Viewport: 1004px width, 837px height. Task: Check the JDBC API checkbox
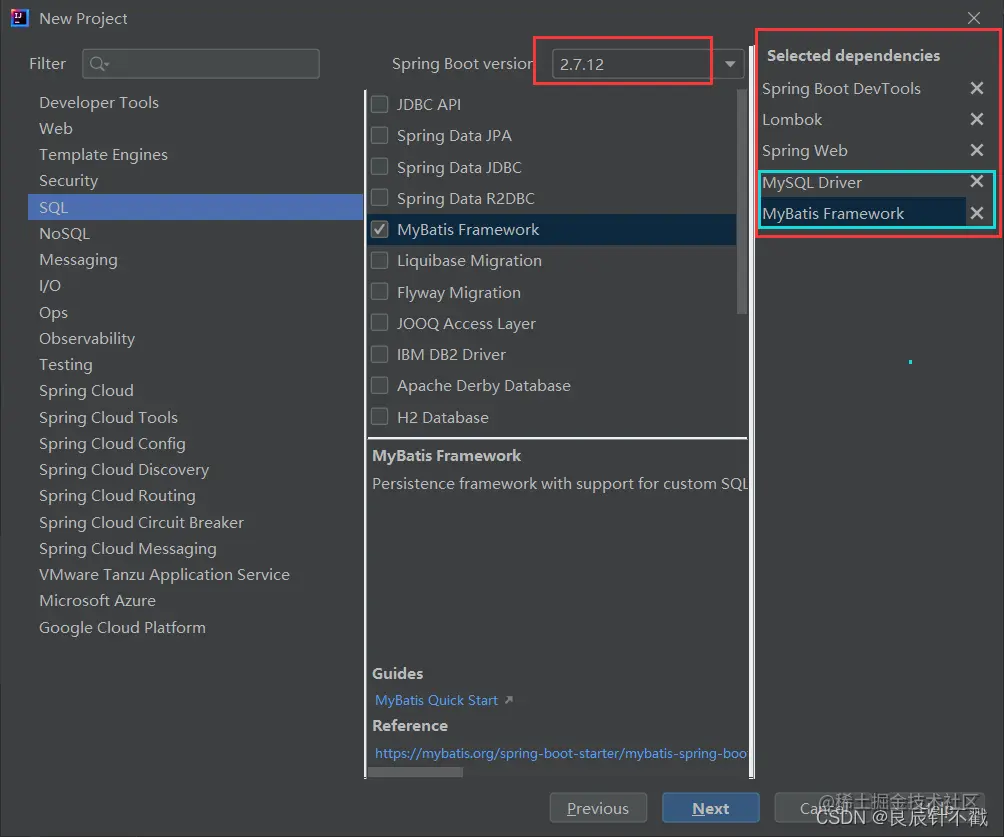pos(380,104)
